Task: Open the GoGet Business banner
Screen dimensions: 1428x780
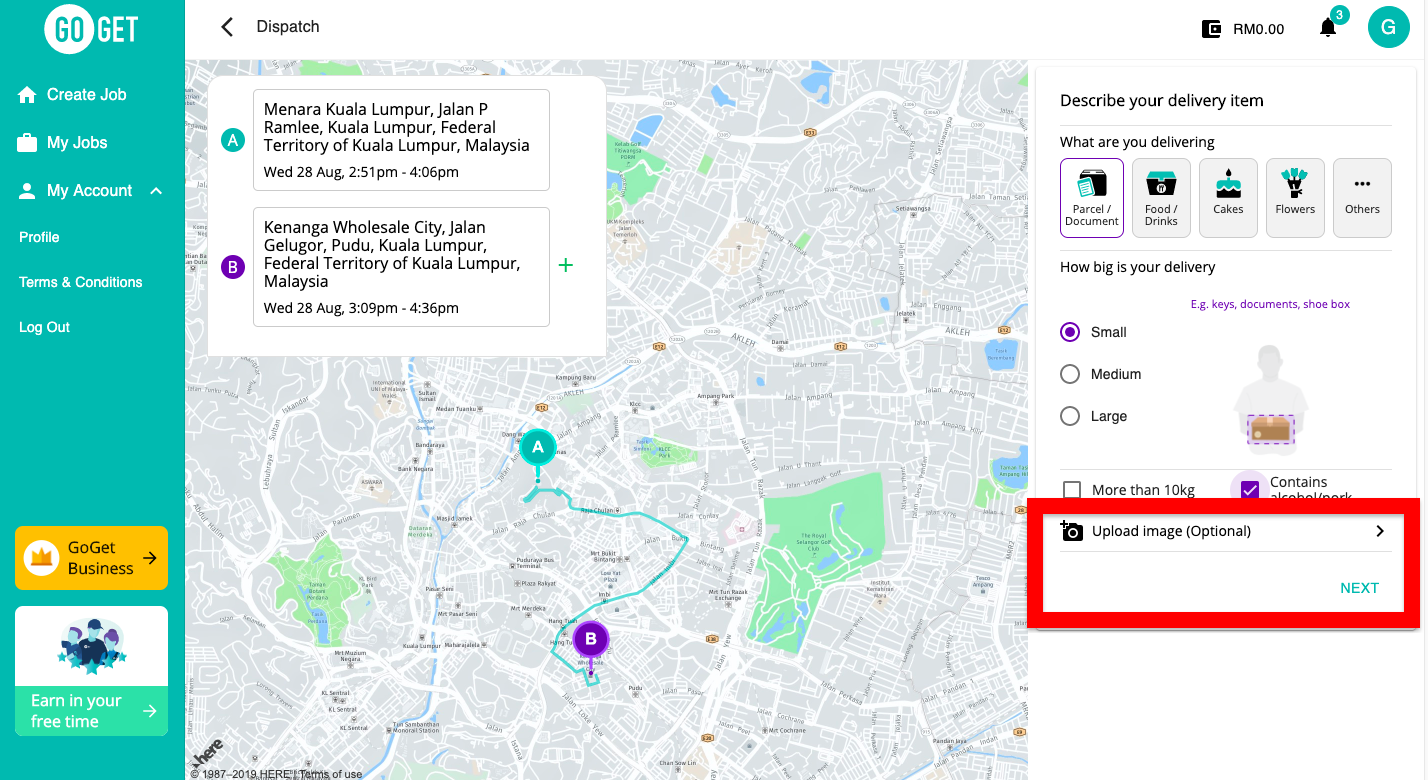Action: pyautogui.click(x=91, y=558)
